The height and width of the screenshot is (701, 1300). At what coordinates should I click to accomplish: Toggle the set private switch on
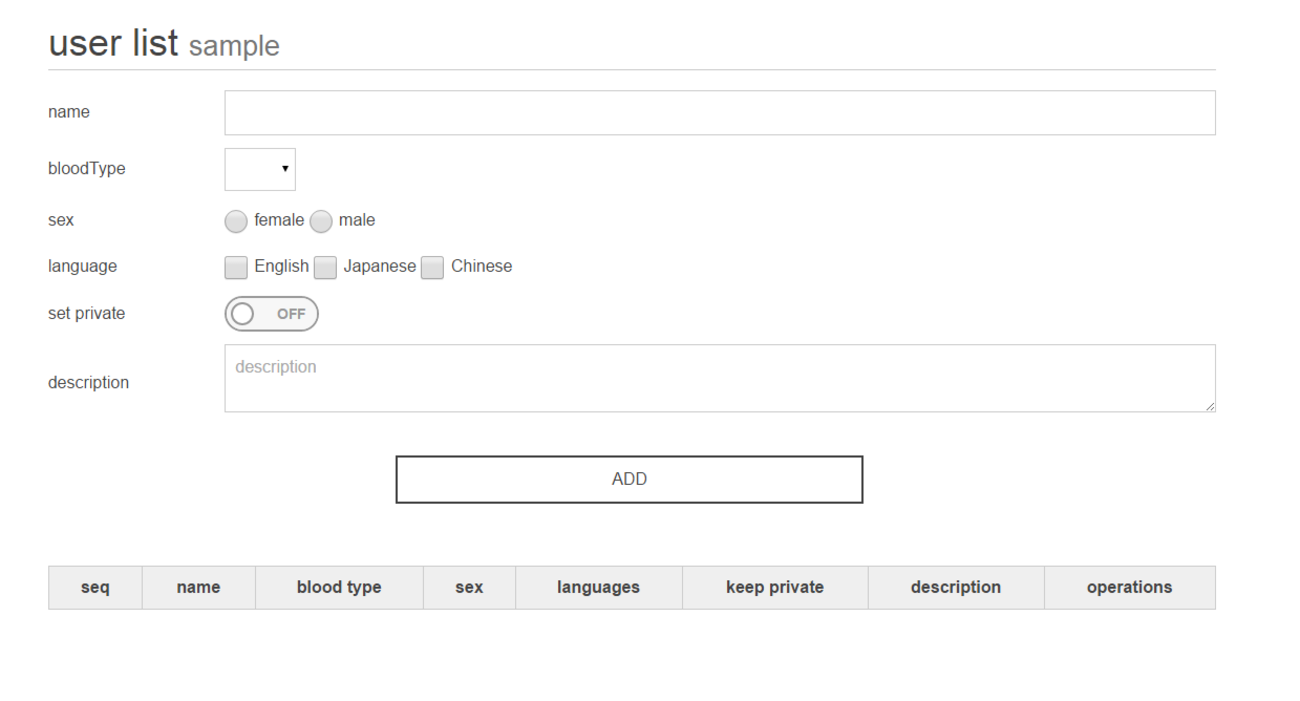(x=271, y=314)
